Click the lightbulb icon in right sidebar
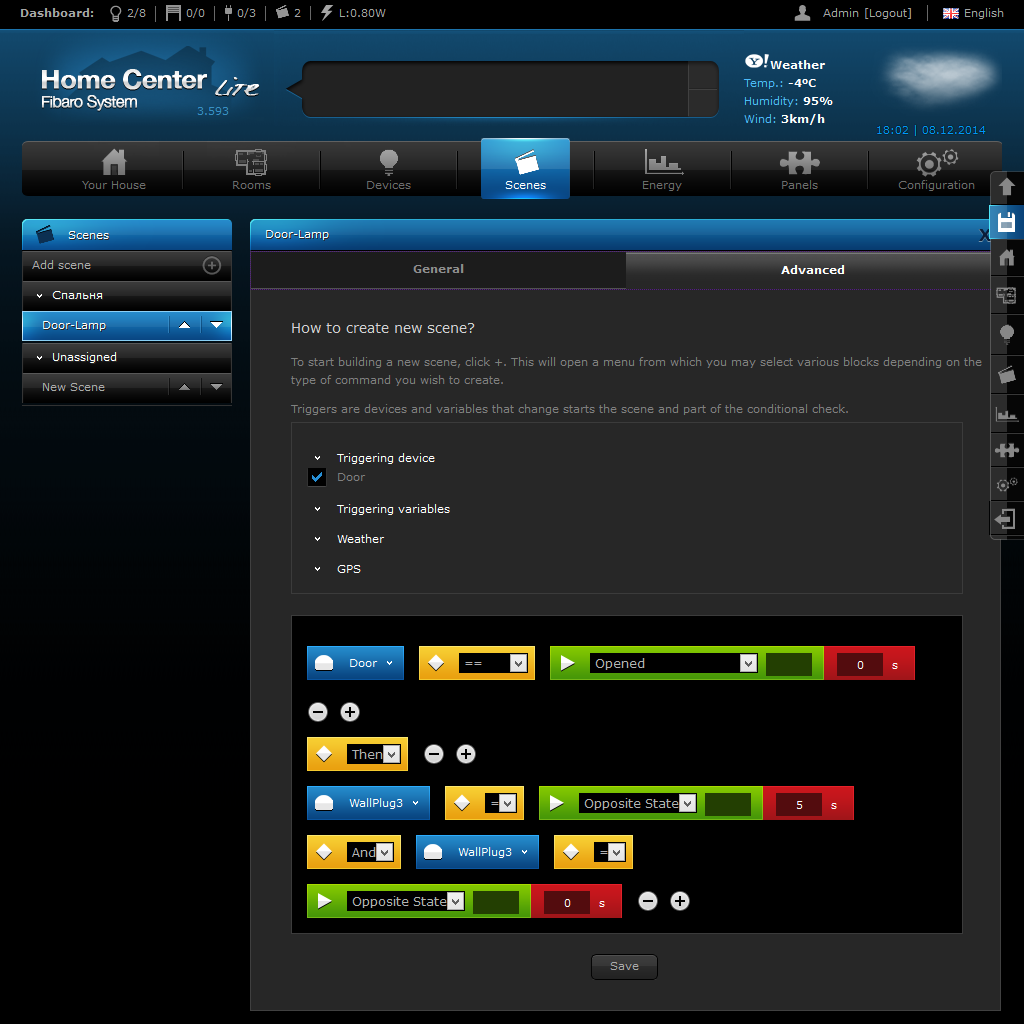 [x=1006, y=334]
